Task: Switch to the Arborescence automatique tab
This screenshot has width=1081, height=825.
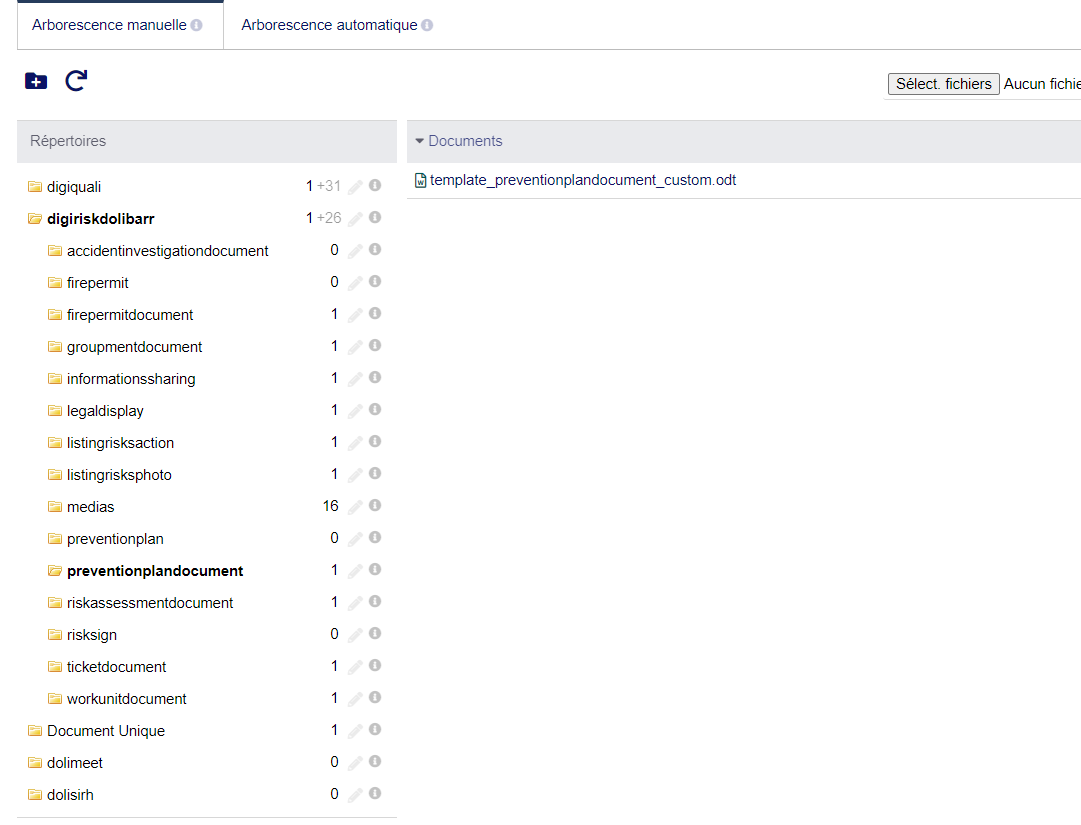Action: click(x=329, y=24)
